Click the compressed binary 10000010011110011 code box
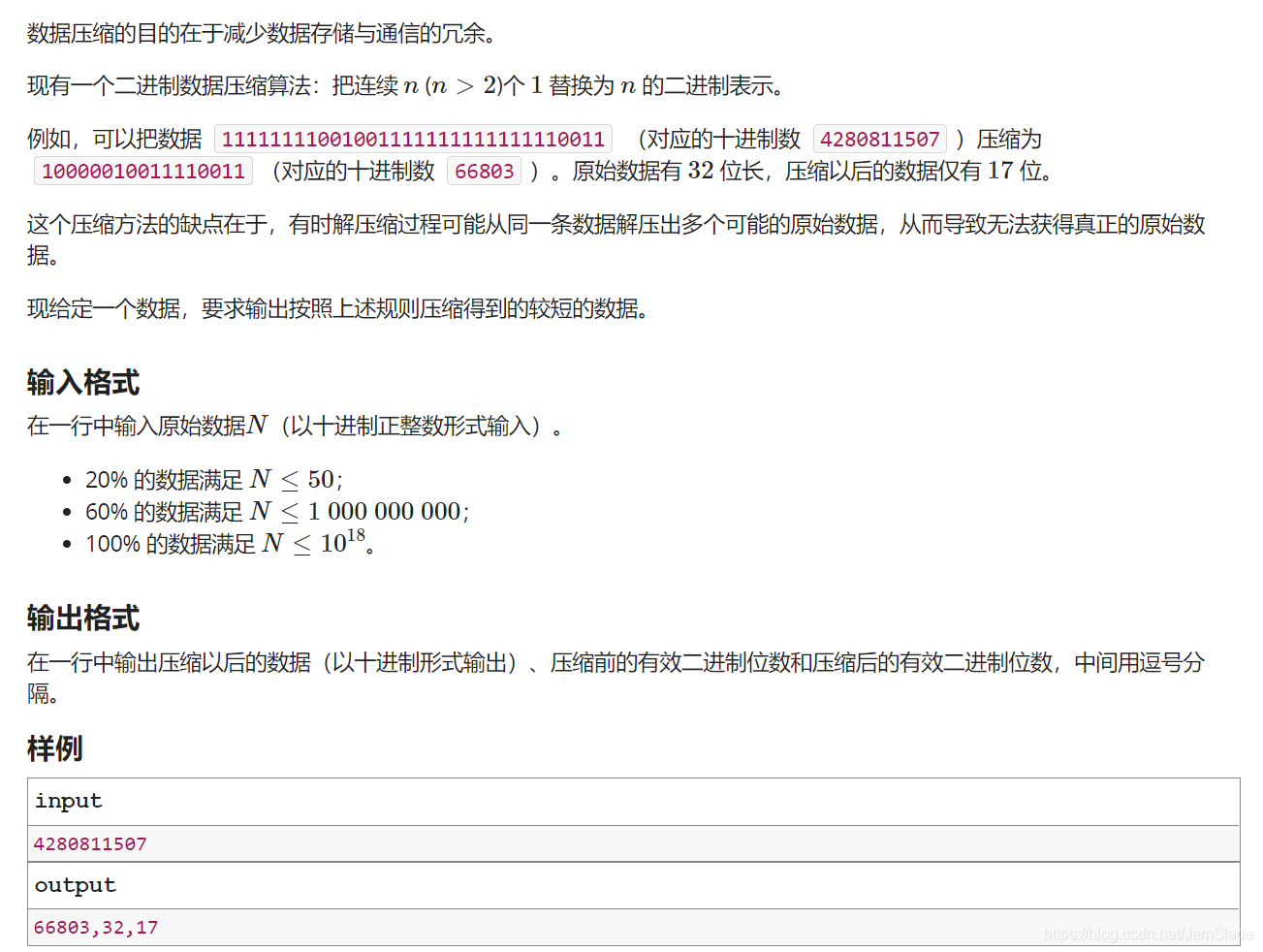 tap(142, 171)
